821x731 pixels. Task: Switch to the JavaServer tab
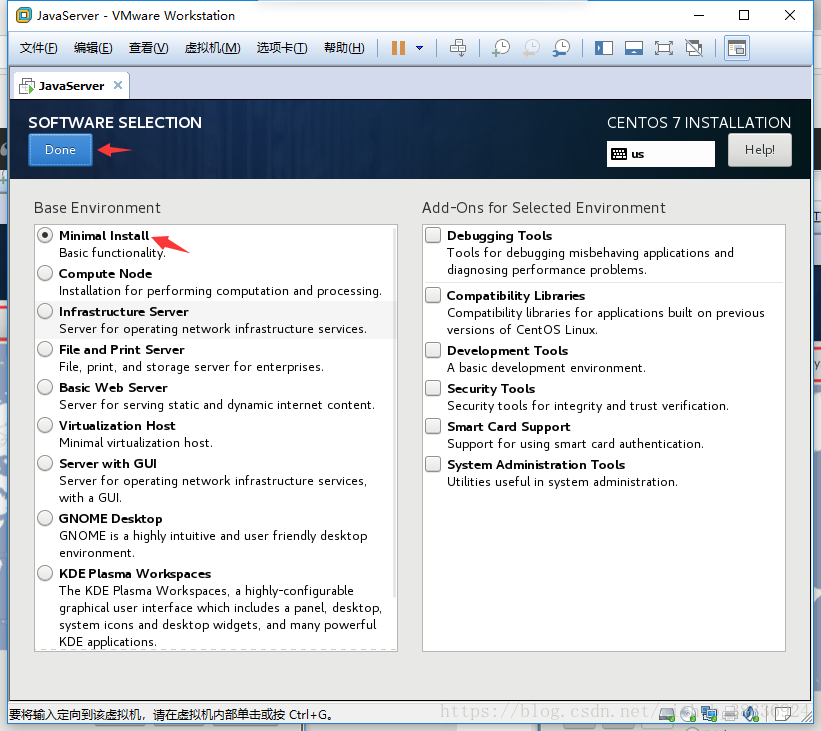point(71,86)
